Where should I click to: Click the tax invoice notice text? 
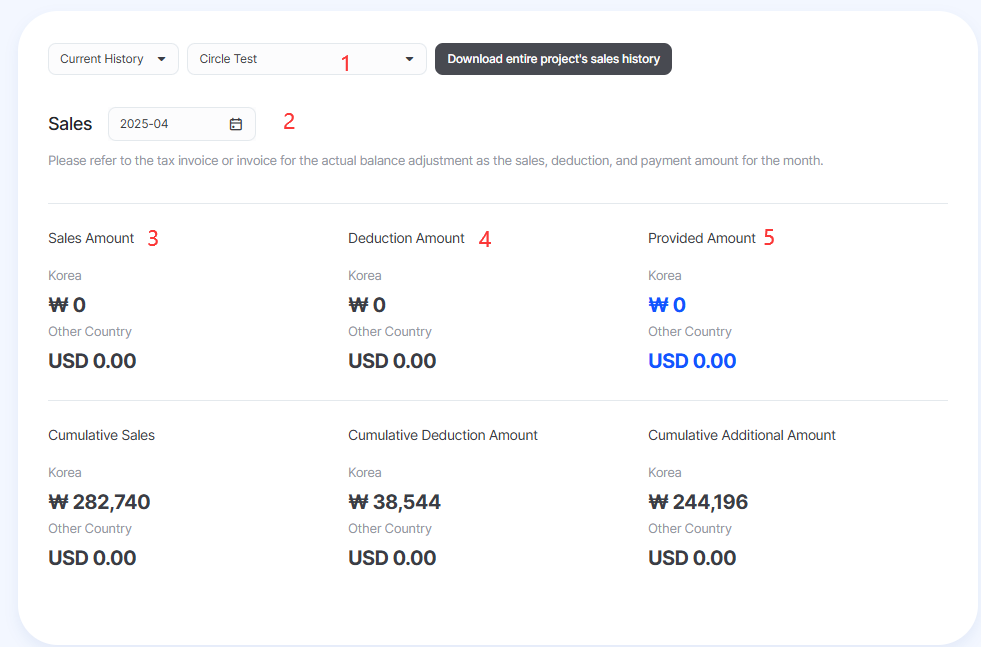435,161
